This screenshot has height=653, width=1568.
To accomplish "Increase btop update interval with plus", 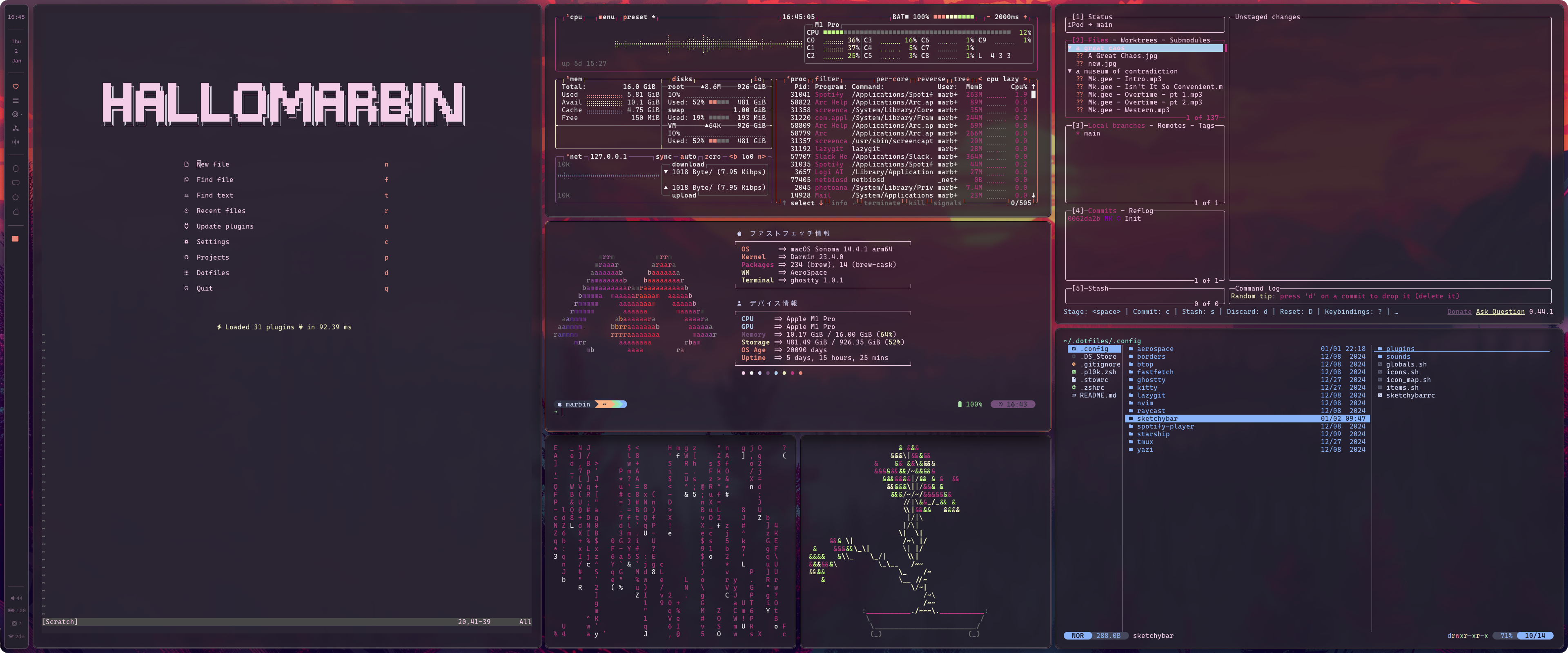I will point(1025,17).
